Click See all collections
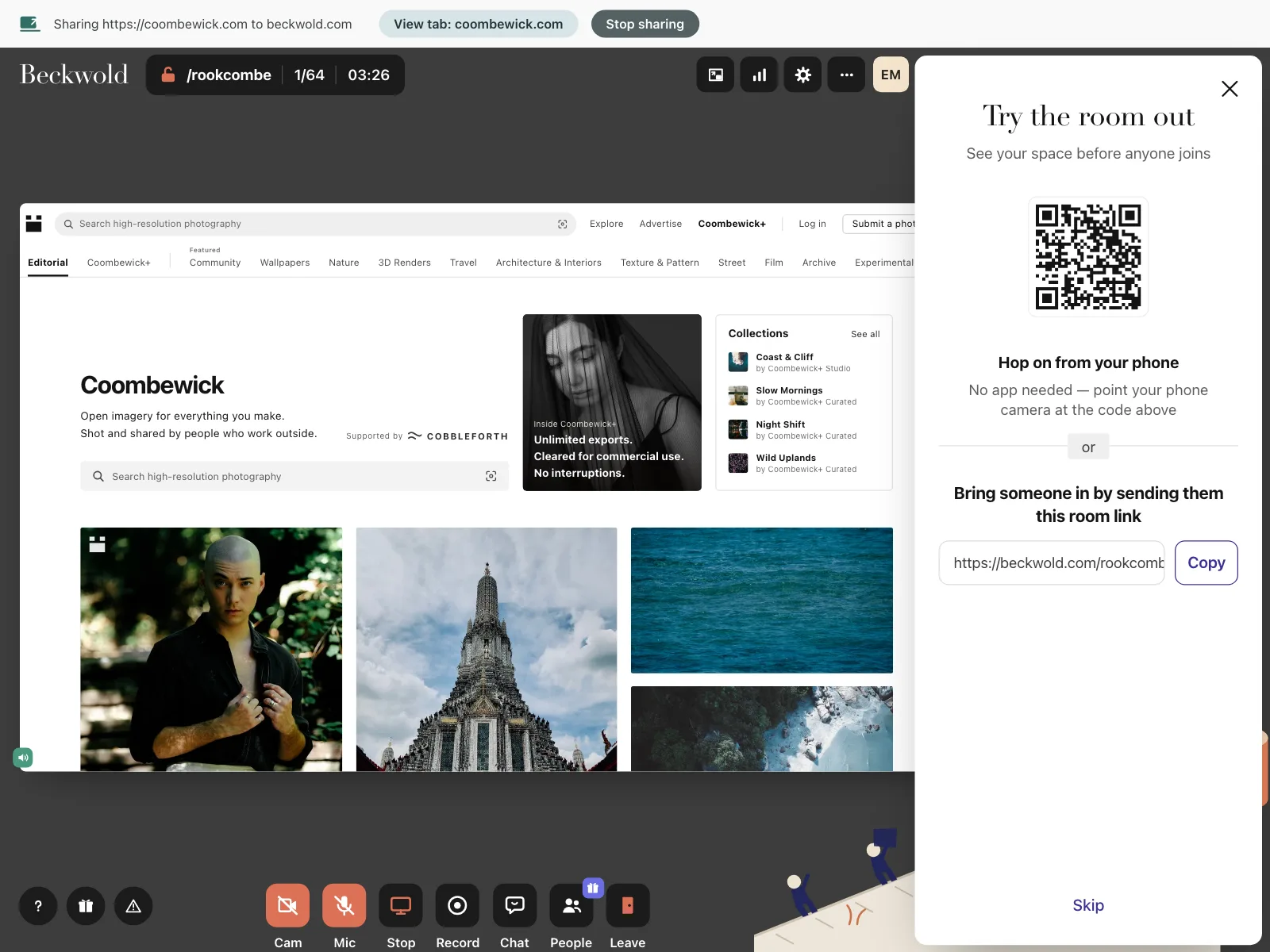The width and height of the screenshot is (1270, 952). (x=865, y=334)
